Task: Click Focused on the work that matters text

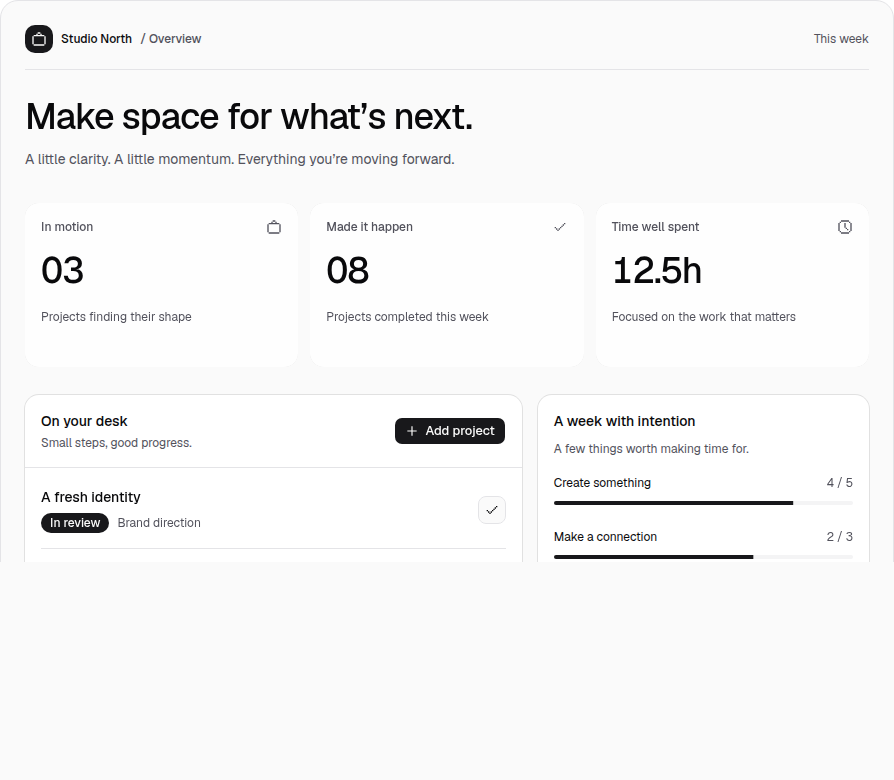Action: point(704,317)
